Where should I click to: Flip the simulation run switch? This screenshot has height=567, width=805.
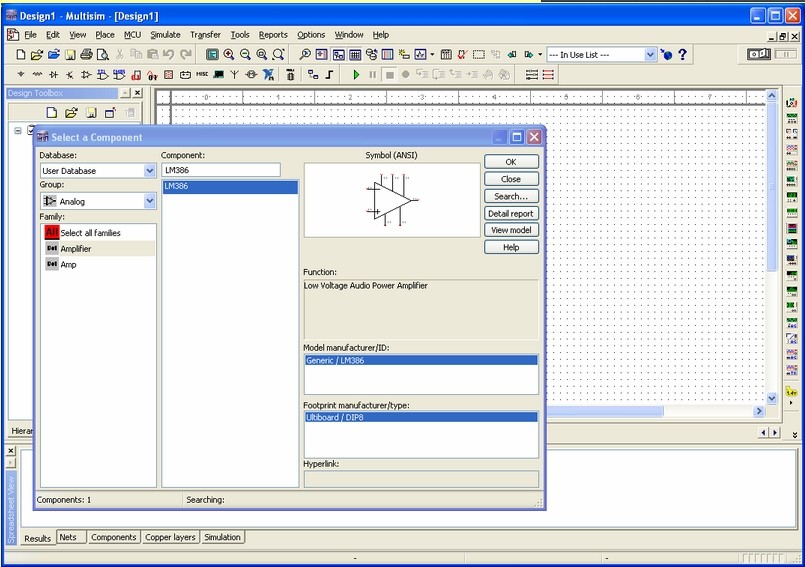[x=759, y=54]
